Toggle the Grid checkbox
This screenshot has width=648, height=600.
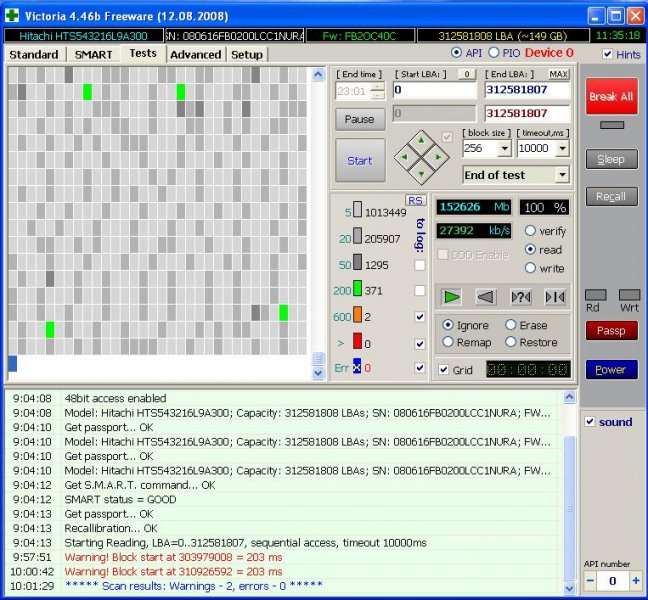coord(444,369)
